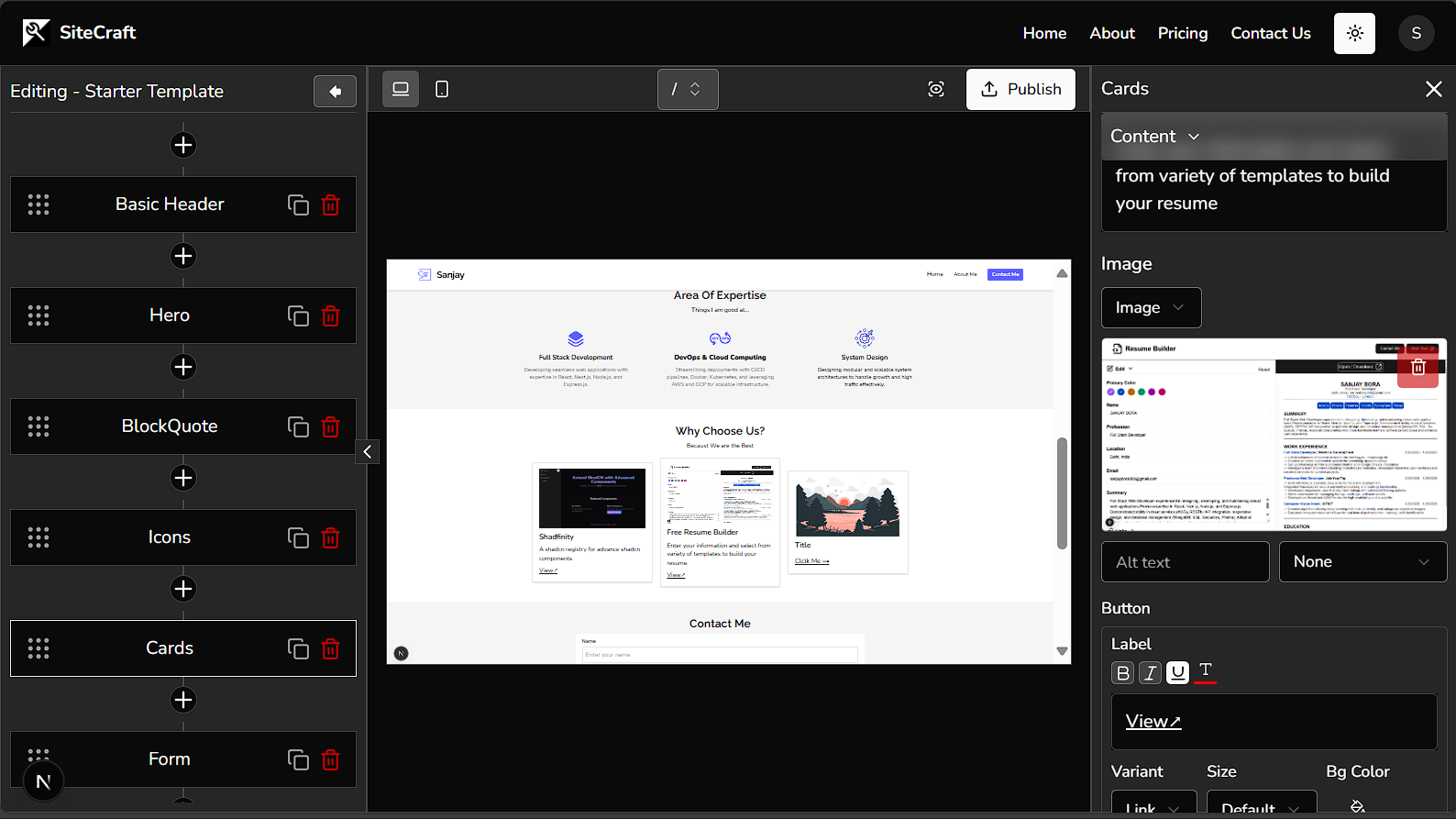Click the Publish button
The image size is (1456, 819).
click(1020, 89)
